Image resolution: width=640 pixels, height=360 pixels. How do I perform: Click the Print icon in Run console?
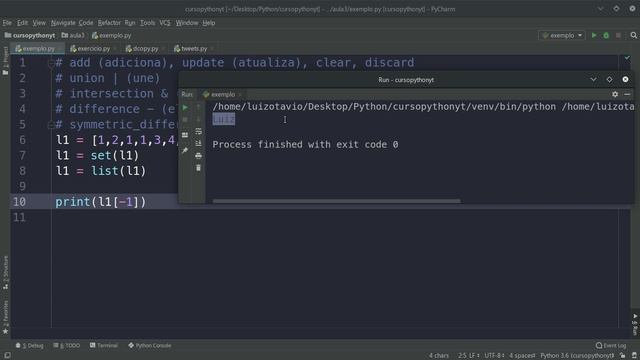[198, 156]
